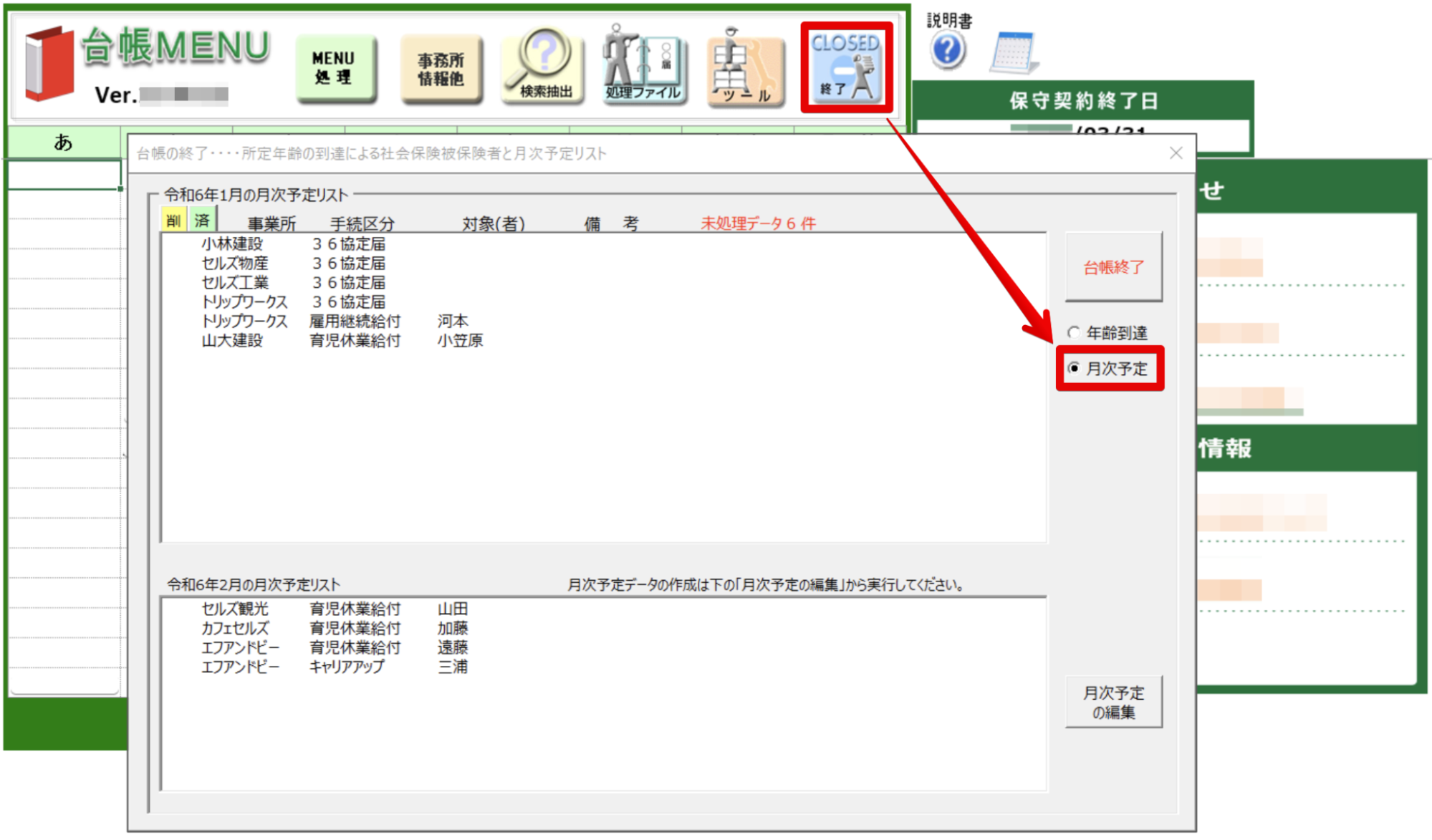Open 事務所情報他 button
The height and width of the screenshot is (840, 1432).
coord(441,69)
